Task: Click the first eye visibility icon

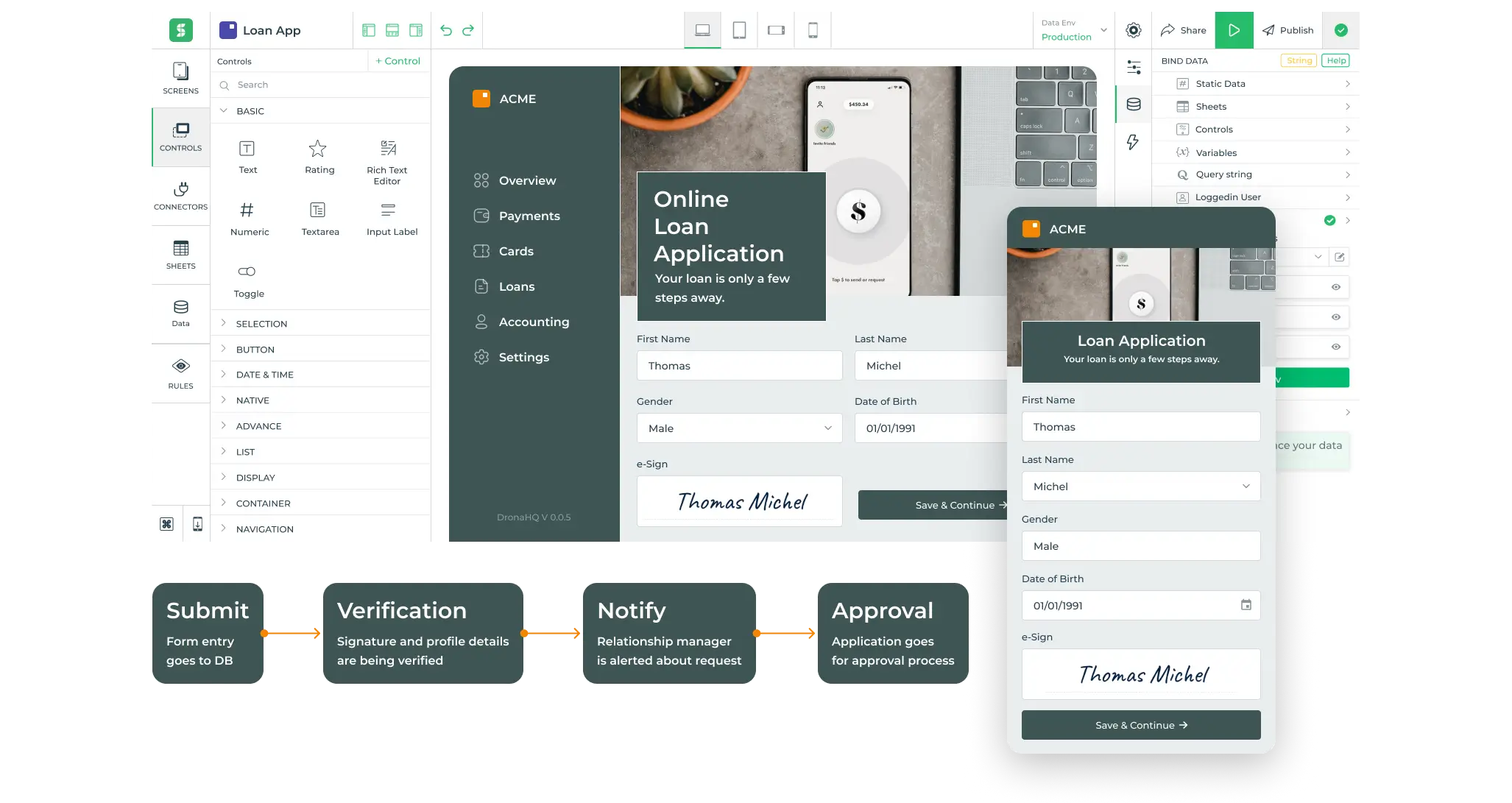Action: pos(1335,287)
